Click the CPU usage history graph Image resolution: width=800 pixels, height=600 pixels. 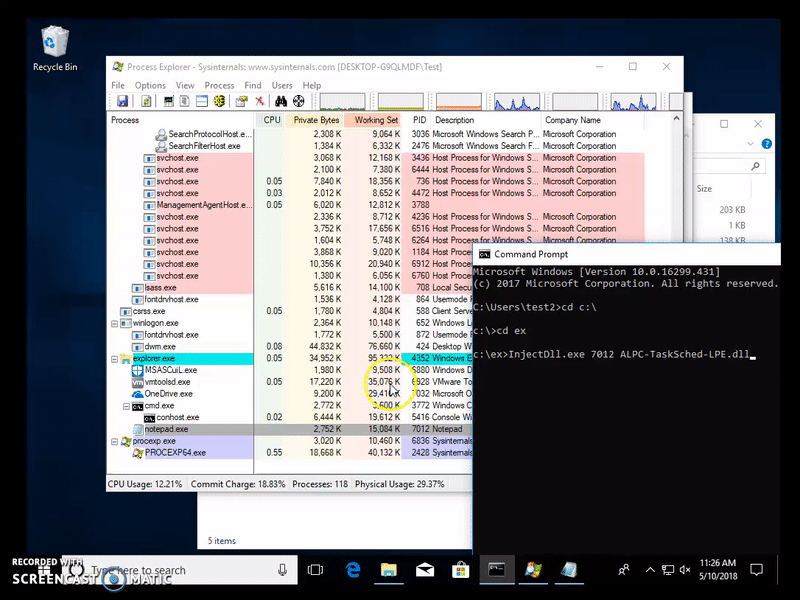pos(342,101)
